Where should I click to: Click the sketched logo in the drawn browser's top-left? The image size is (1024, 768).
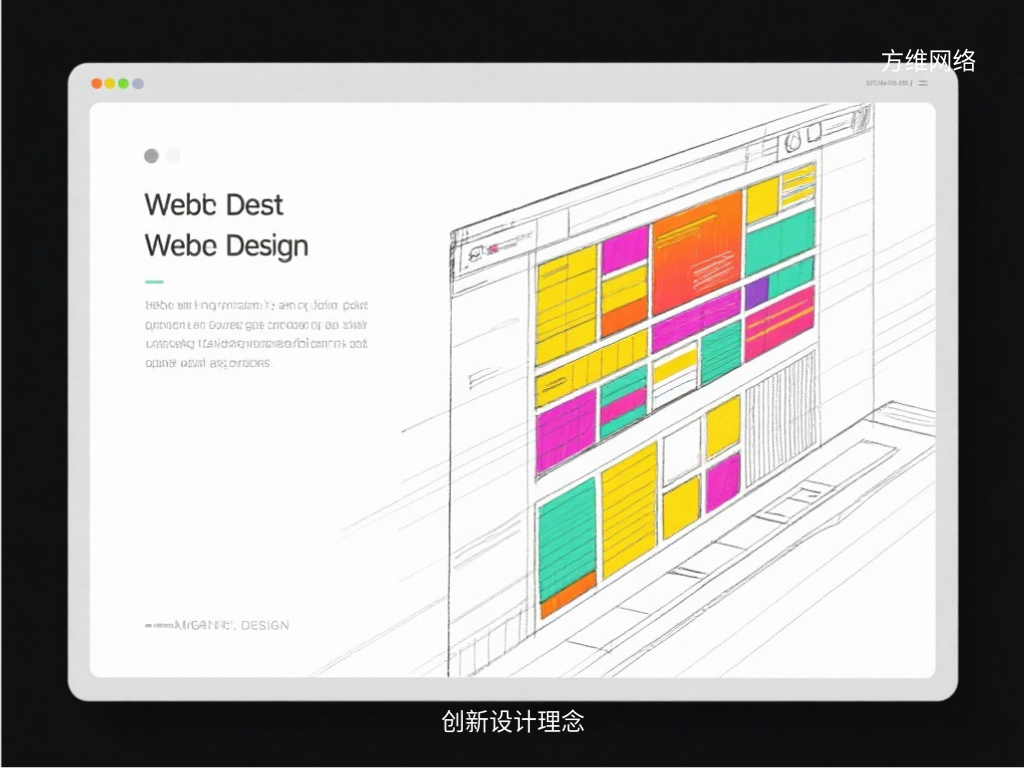(474, 252)
